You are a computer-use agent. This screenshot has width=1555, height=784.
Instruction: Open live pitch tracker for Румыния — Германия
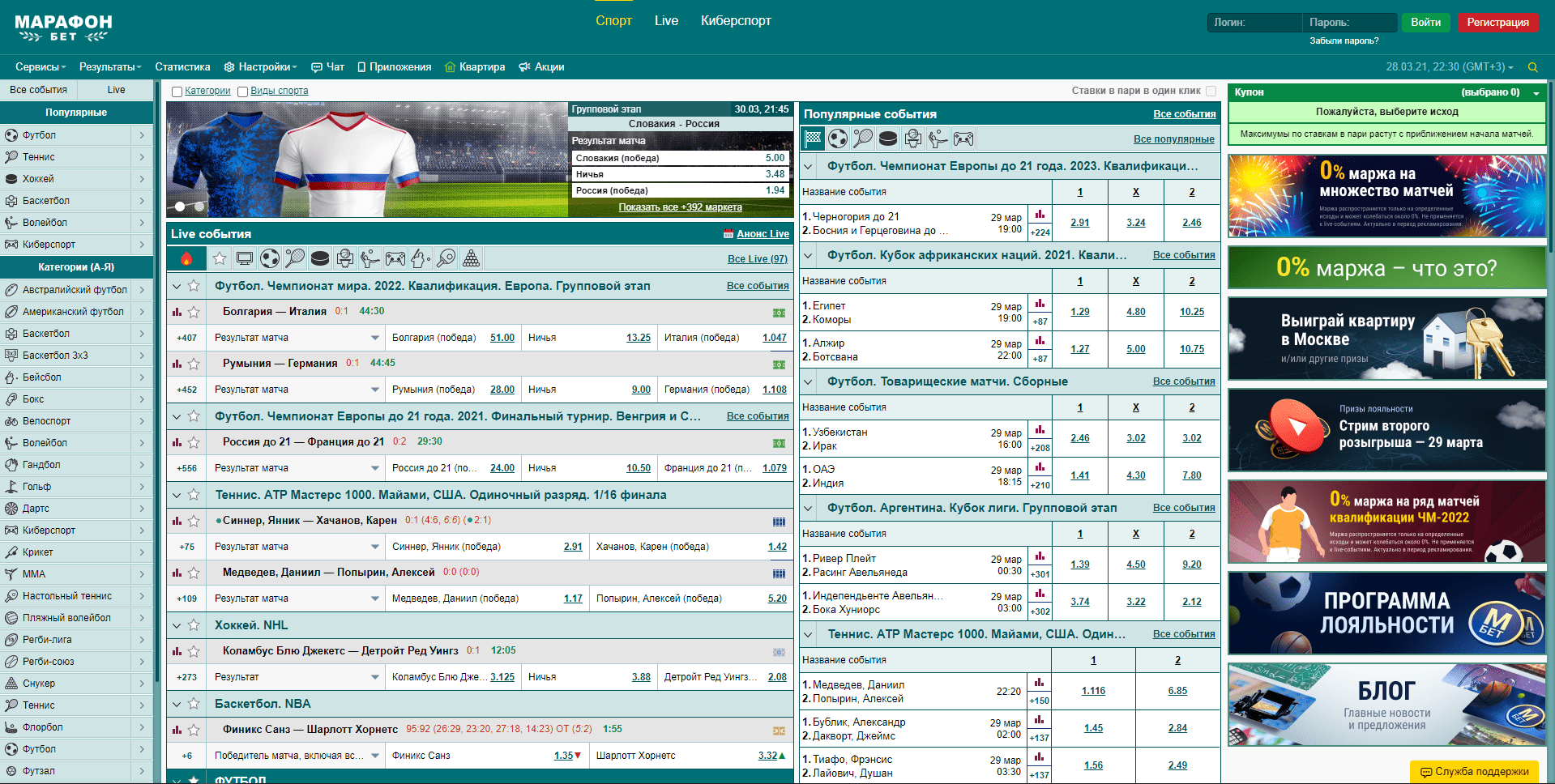779,364
